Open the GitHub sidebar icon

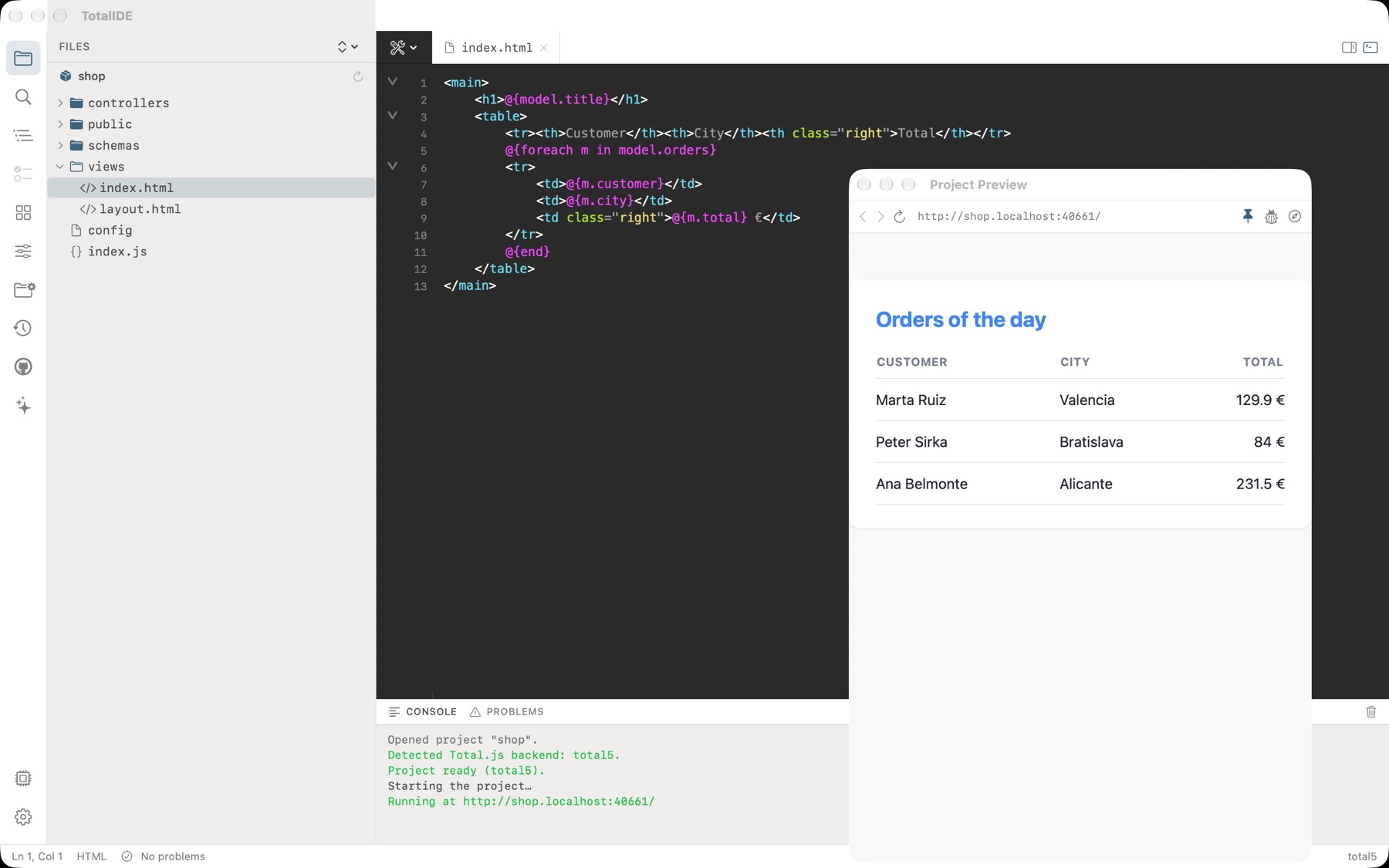[23, 366]
